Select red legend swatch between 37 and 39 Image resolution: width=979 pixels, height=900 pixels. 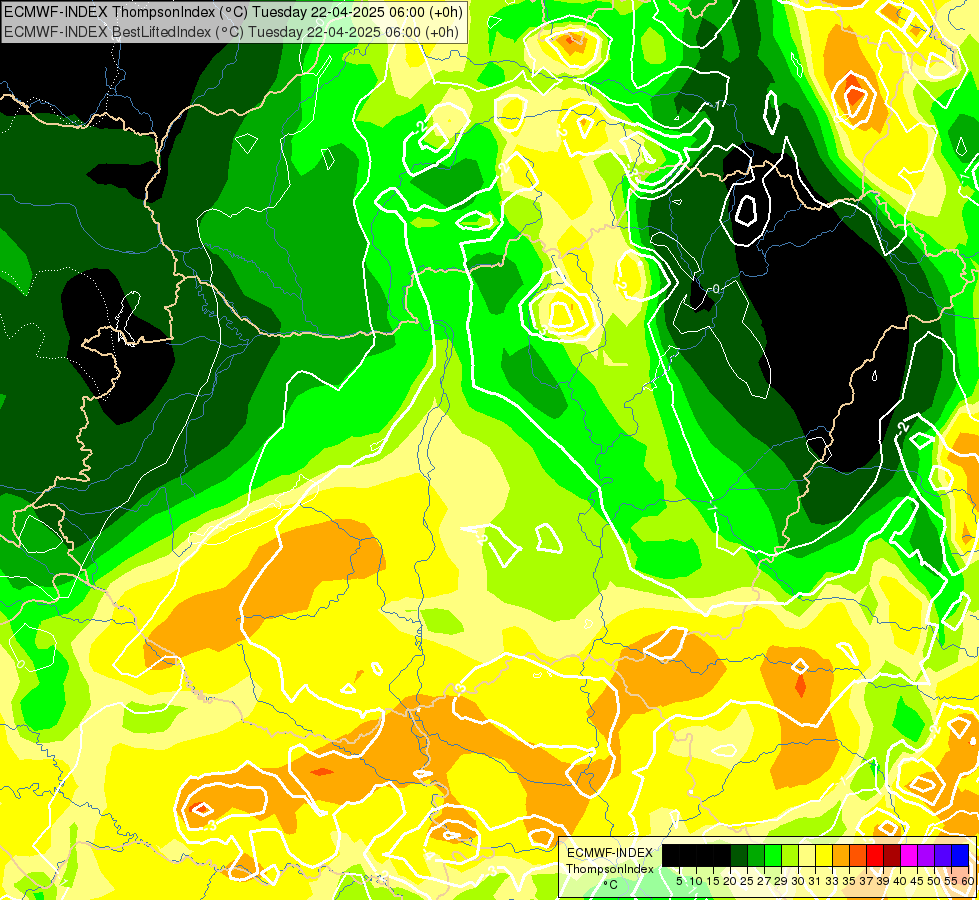(875, 855)
